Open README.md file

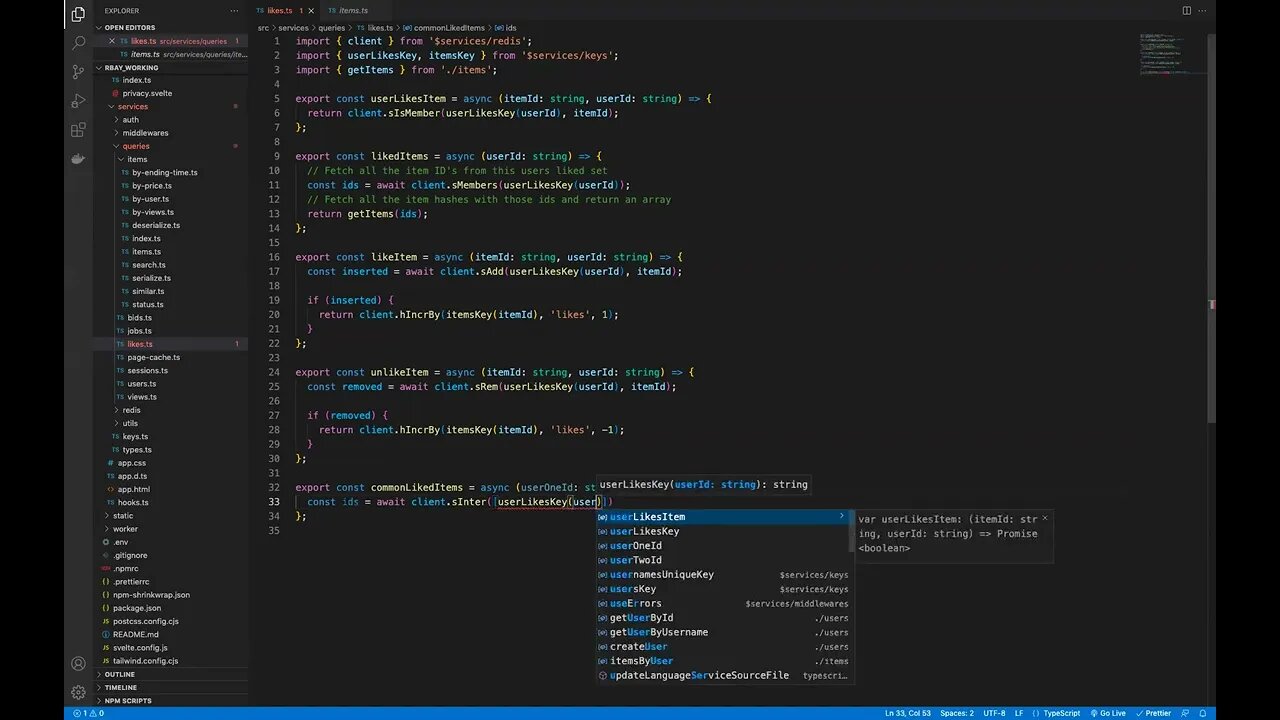tap(136, 634)
